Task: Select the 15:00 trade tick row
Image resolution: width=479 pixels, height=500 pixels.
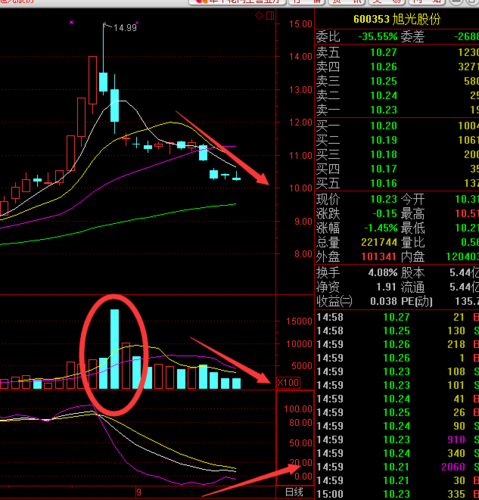Action: 397,494
